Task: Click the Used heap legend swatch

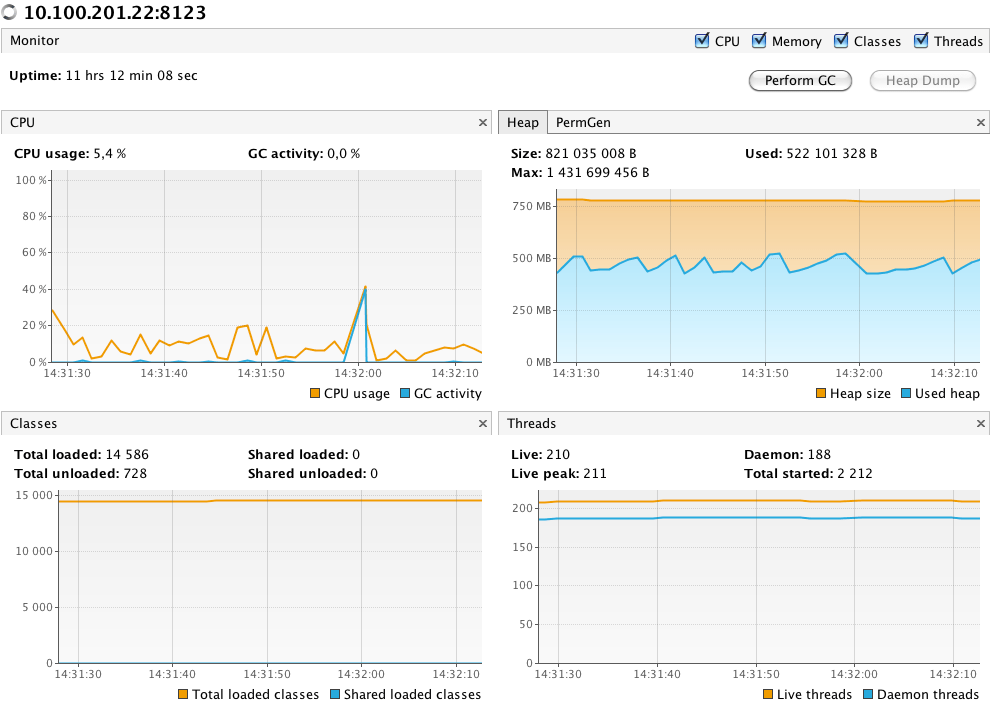Action: pos(906,394)
